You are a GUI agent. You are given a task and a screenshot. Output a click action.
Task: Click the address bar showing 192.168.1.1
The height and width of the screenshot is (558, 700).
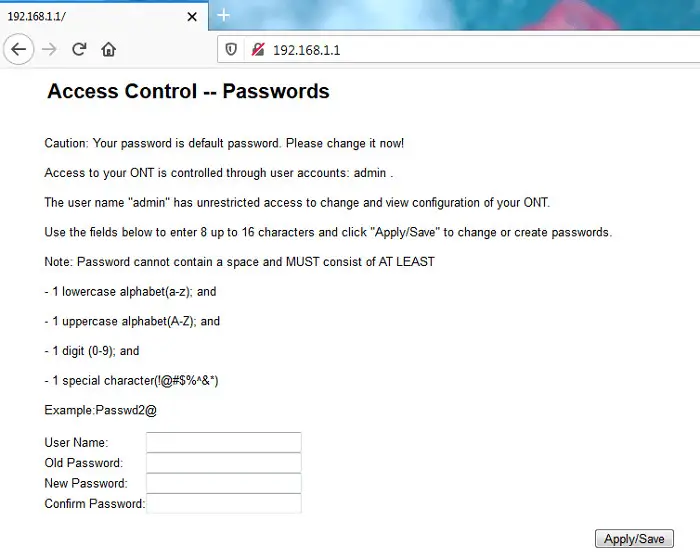click(458, 50)
